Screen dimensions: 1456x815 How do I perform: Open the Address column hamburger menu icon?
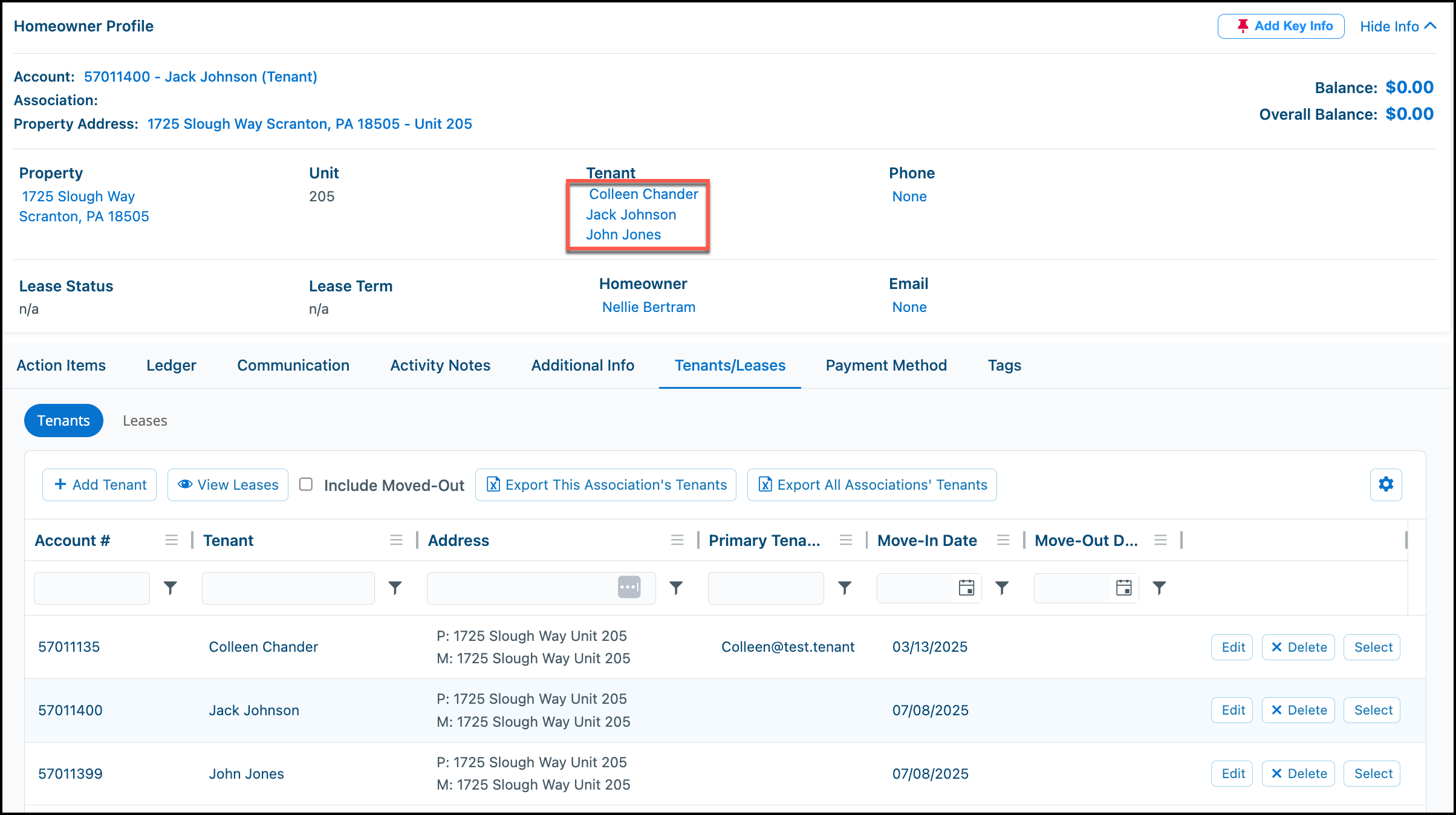click(677, 540)
